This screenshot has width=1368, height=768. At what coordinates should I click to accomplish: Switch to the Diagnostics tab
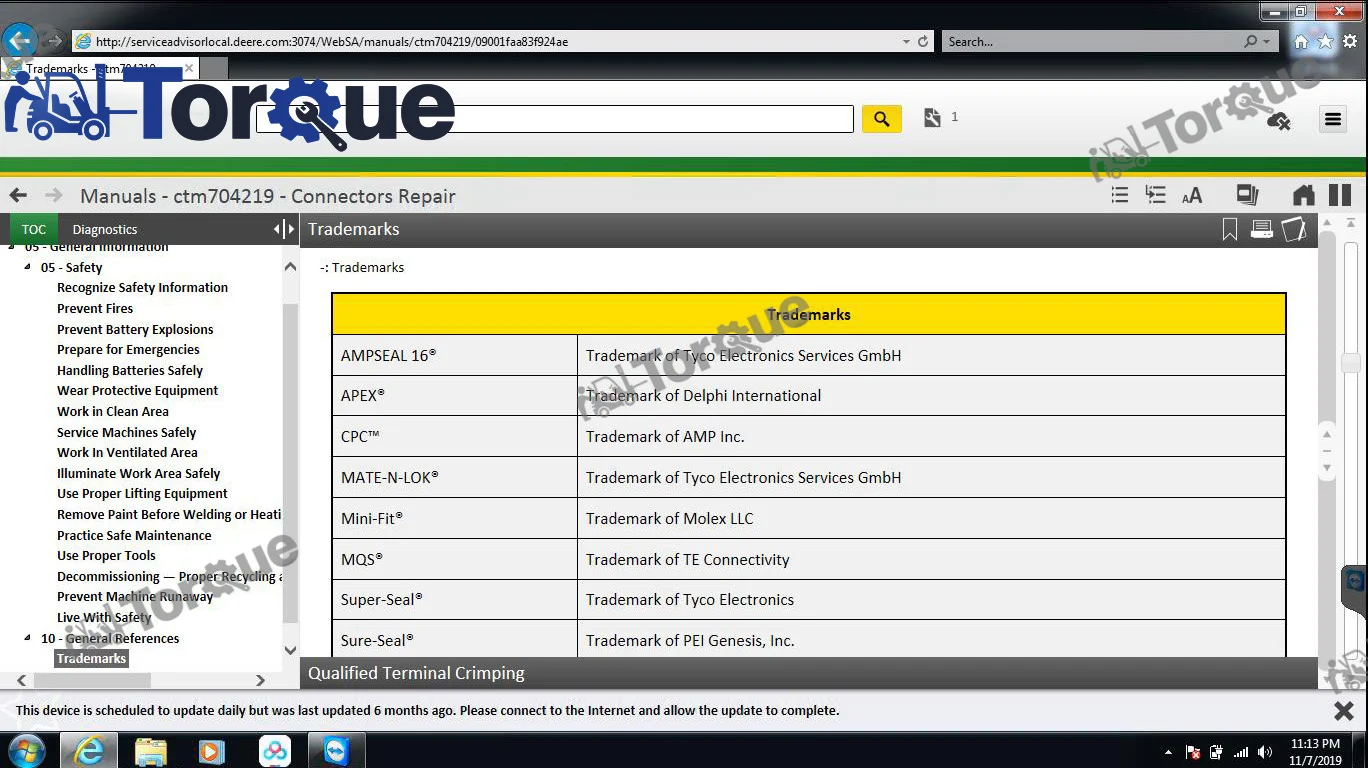[105, 229]
